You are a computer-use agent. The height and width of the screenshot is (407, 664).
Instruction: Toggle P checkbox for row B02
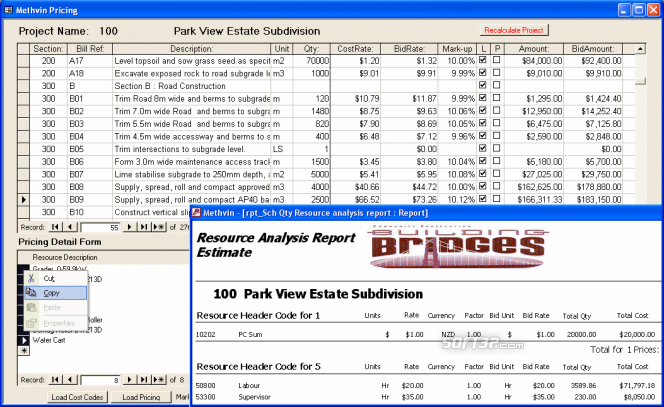pyautogui.click(x=497, y=111)
